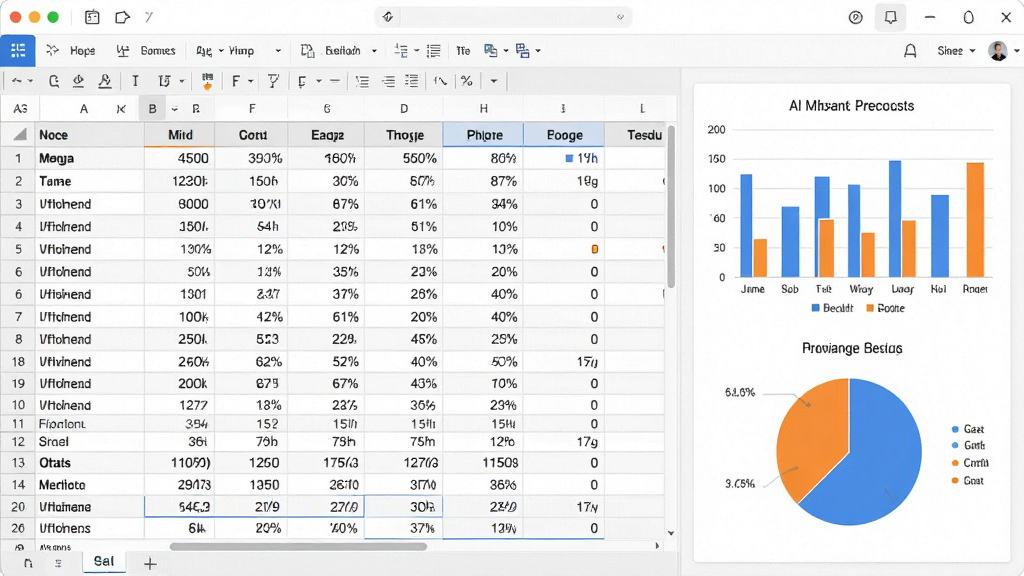
Task: Open the bell alerts icon near Shee
Action: (x=910, y=51)
